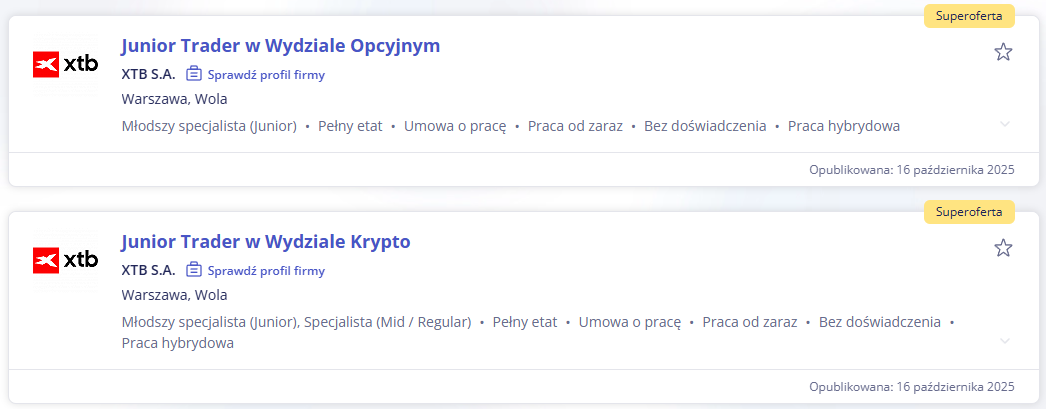Follow 'Sprawdź profil firmy' in the Opcyjnym offer
The height and width of the screenshot is (409, 1046).
click(x=266, y=74)
